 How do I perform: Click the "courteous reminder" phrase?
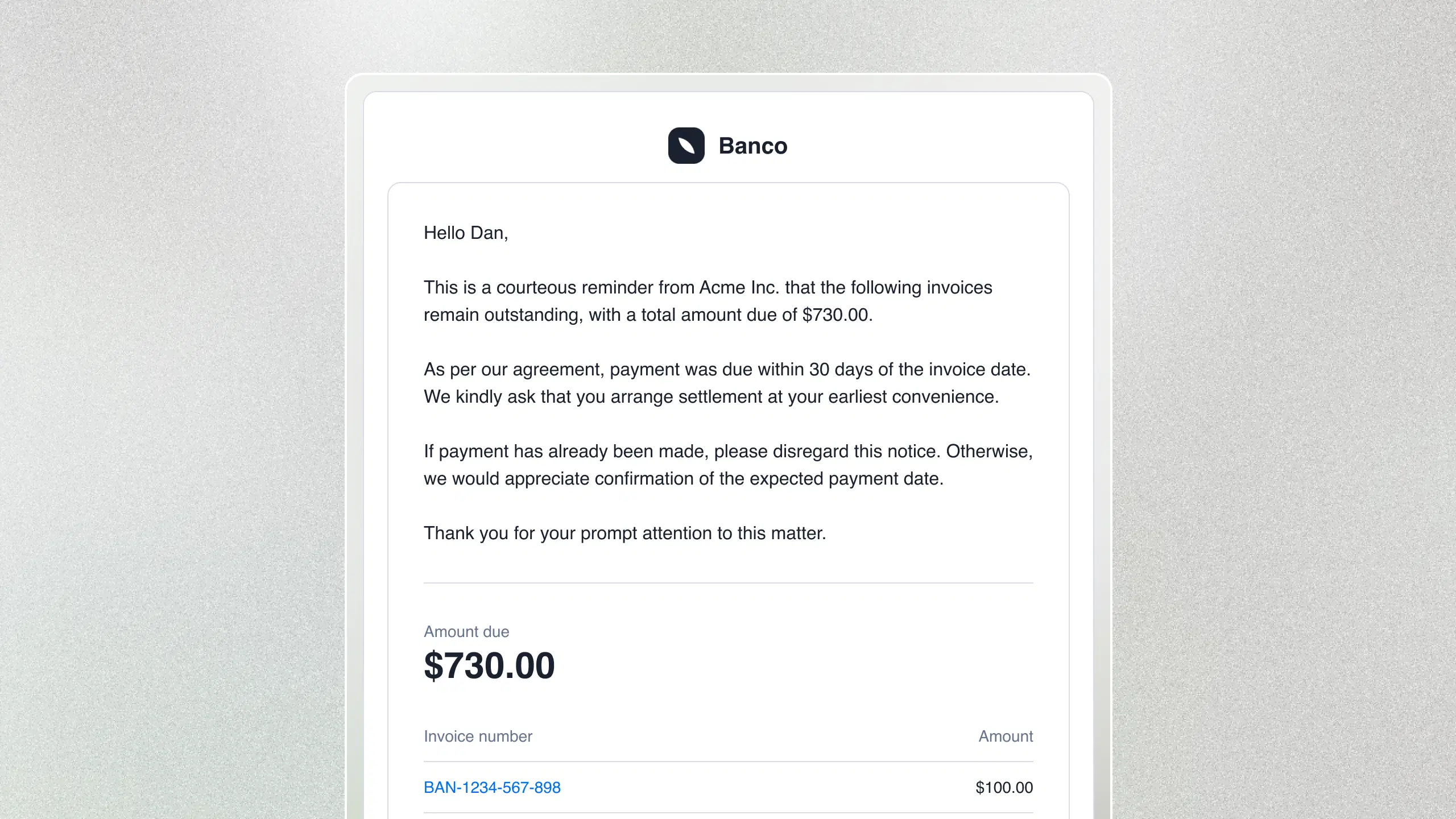574,287
